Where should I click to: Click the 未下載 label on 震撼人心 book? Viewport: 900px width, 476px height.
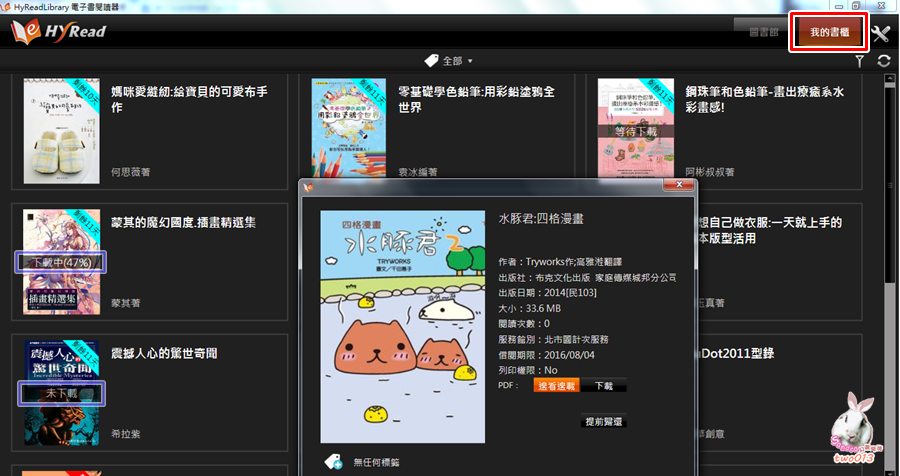click(x=62, y=393)
